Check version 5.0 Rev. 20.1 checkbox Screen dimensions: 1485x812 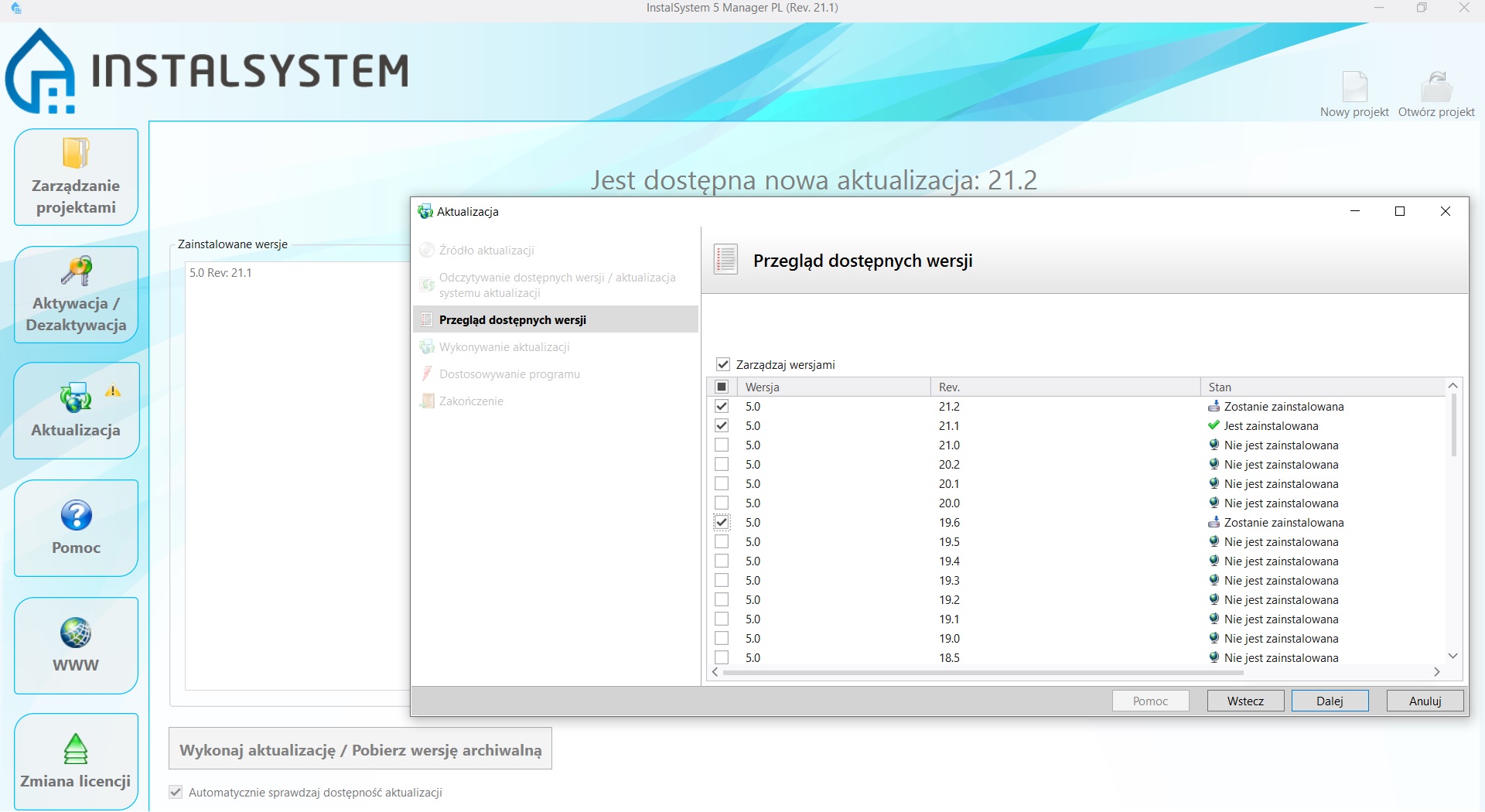click(x=722, y=483)
